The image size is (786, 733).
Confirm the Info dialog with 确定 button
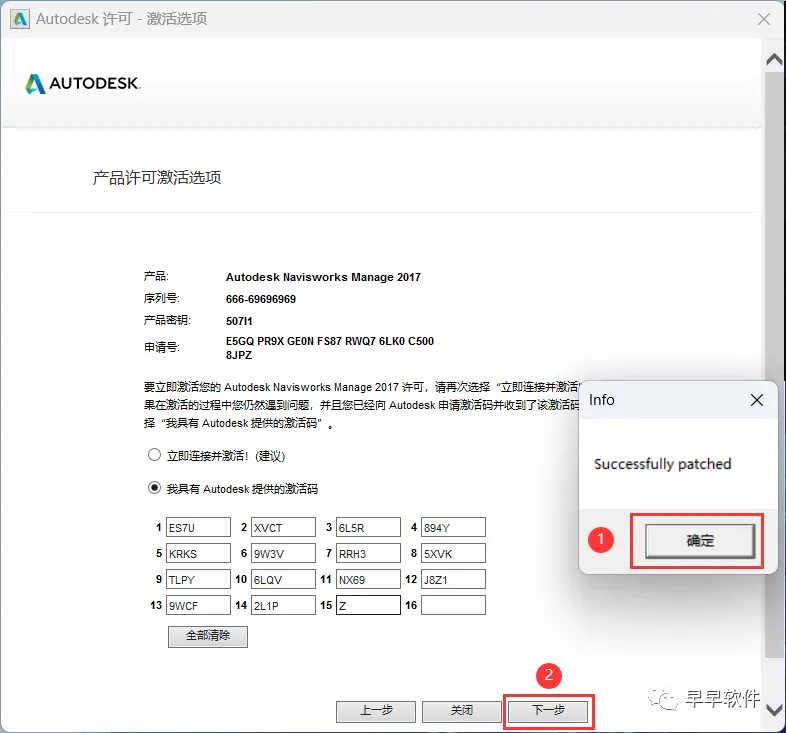(700, 540)
